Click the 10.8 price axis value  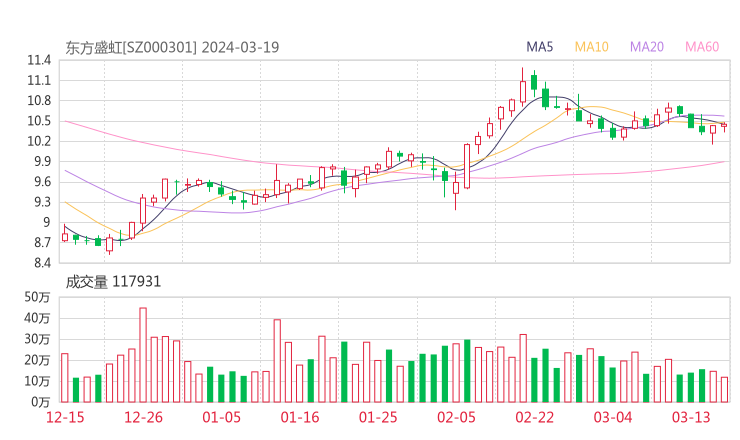[39, 101]
